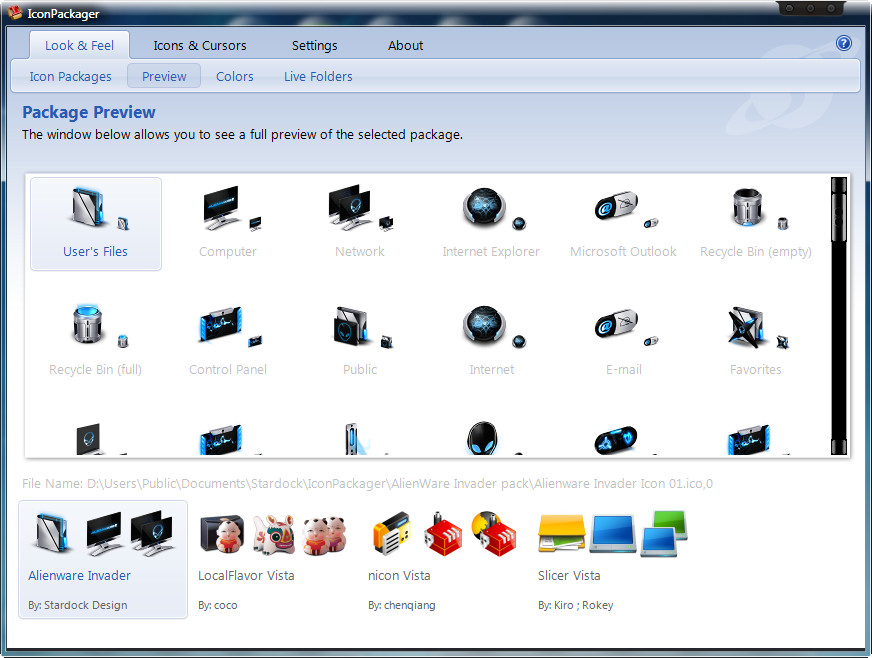Select the Recycle Bin (empty) icon
This screenshot has width=872, height=658.
[x=755, y=224]
